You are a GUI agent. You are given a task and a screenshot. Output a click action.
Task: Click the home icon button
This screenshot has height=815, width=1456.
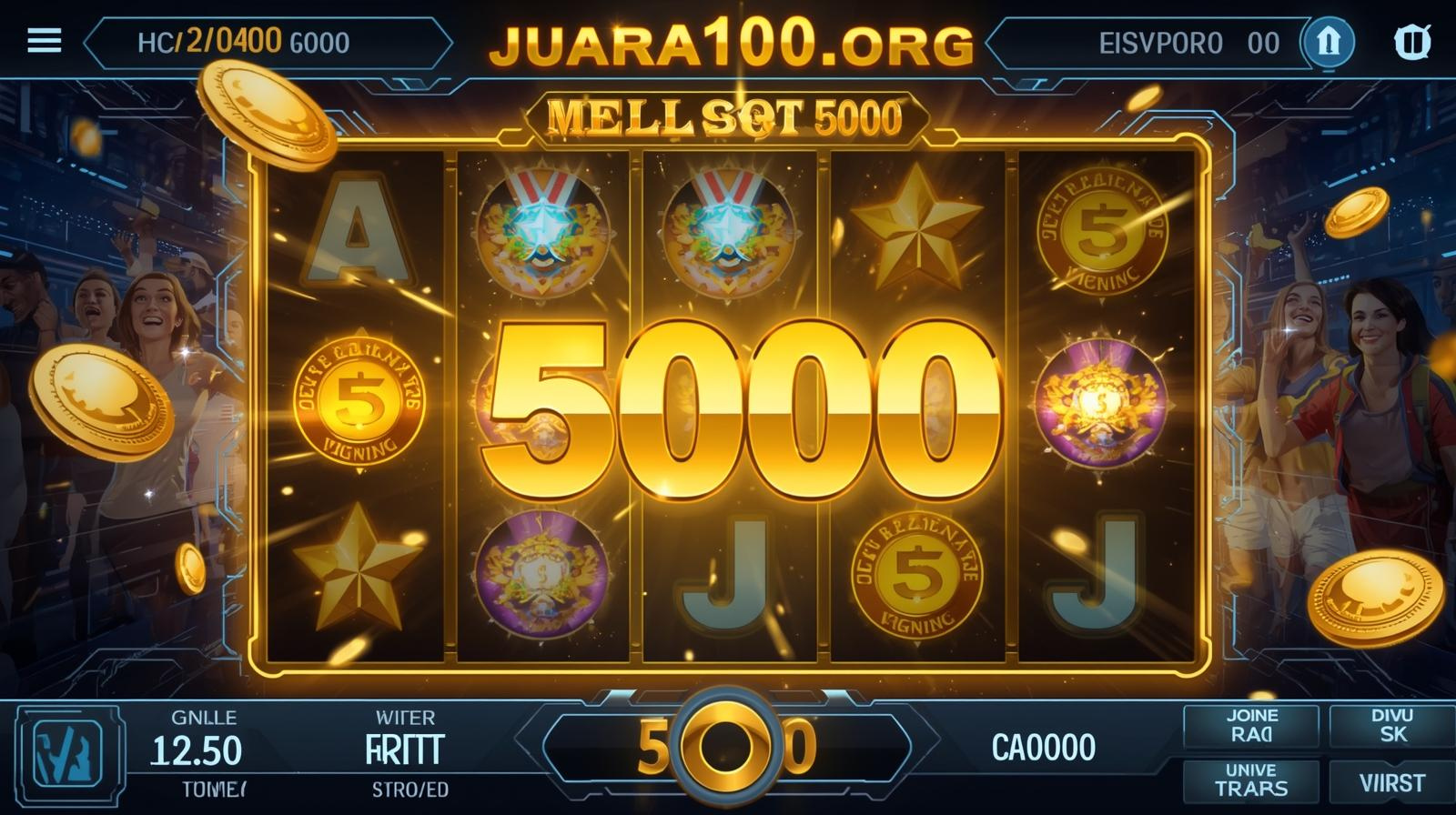pyautogui.click(x=1328, y=42)
